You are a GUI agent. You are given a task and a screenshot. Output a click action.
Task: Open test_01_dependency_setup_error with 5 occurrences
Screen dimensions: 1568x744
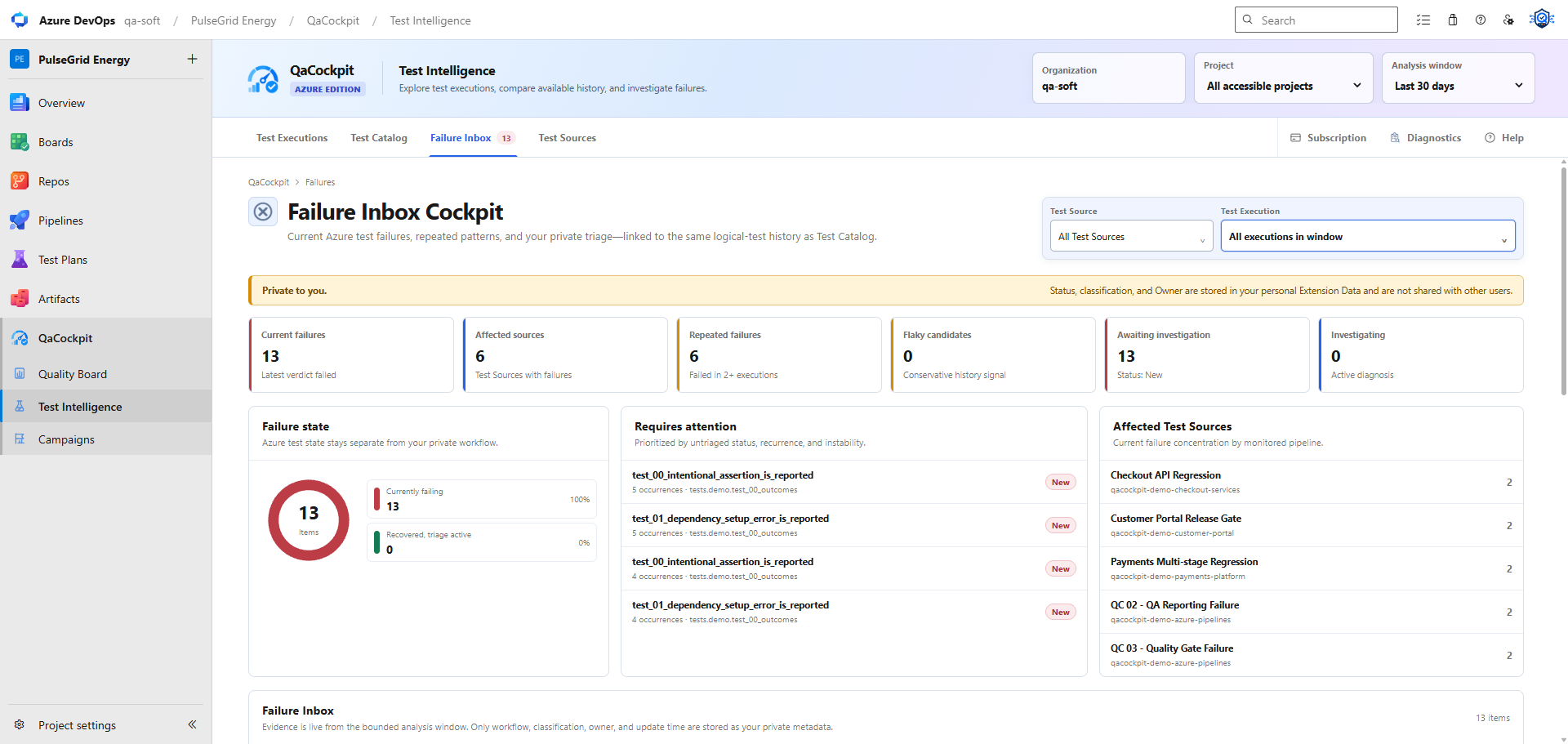coord(853,525)
